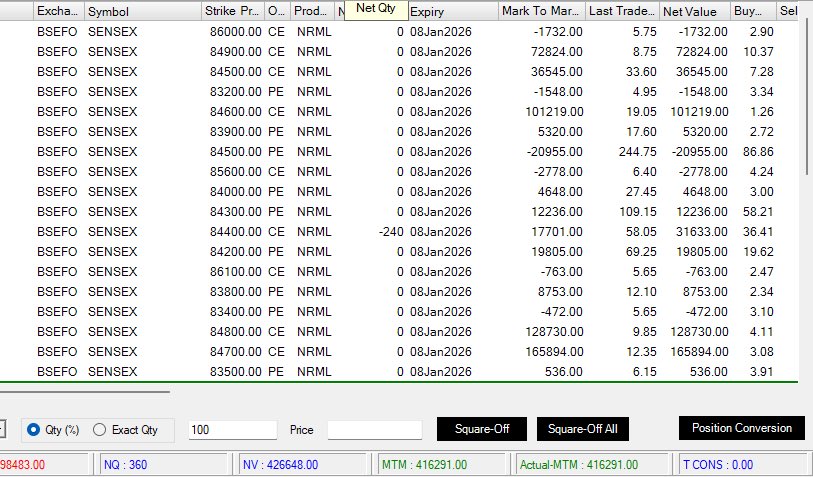Image resolution: width=813 pixels, height=477 pixels.
Task: Select the strike price 83200.00 cell
Action: [235, 92]
